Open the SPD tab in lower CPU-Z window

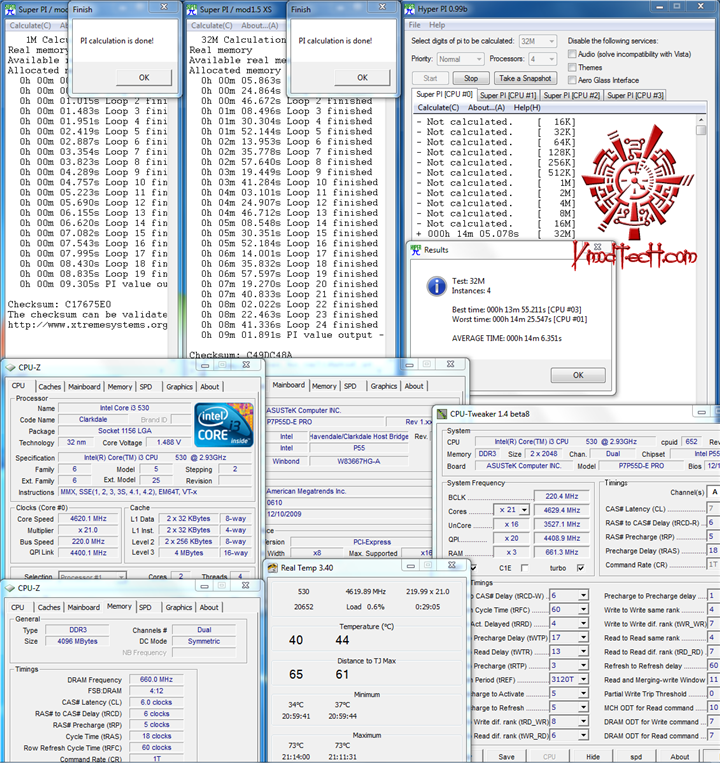[x=145, y=607]
